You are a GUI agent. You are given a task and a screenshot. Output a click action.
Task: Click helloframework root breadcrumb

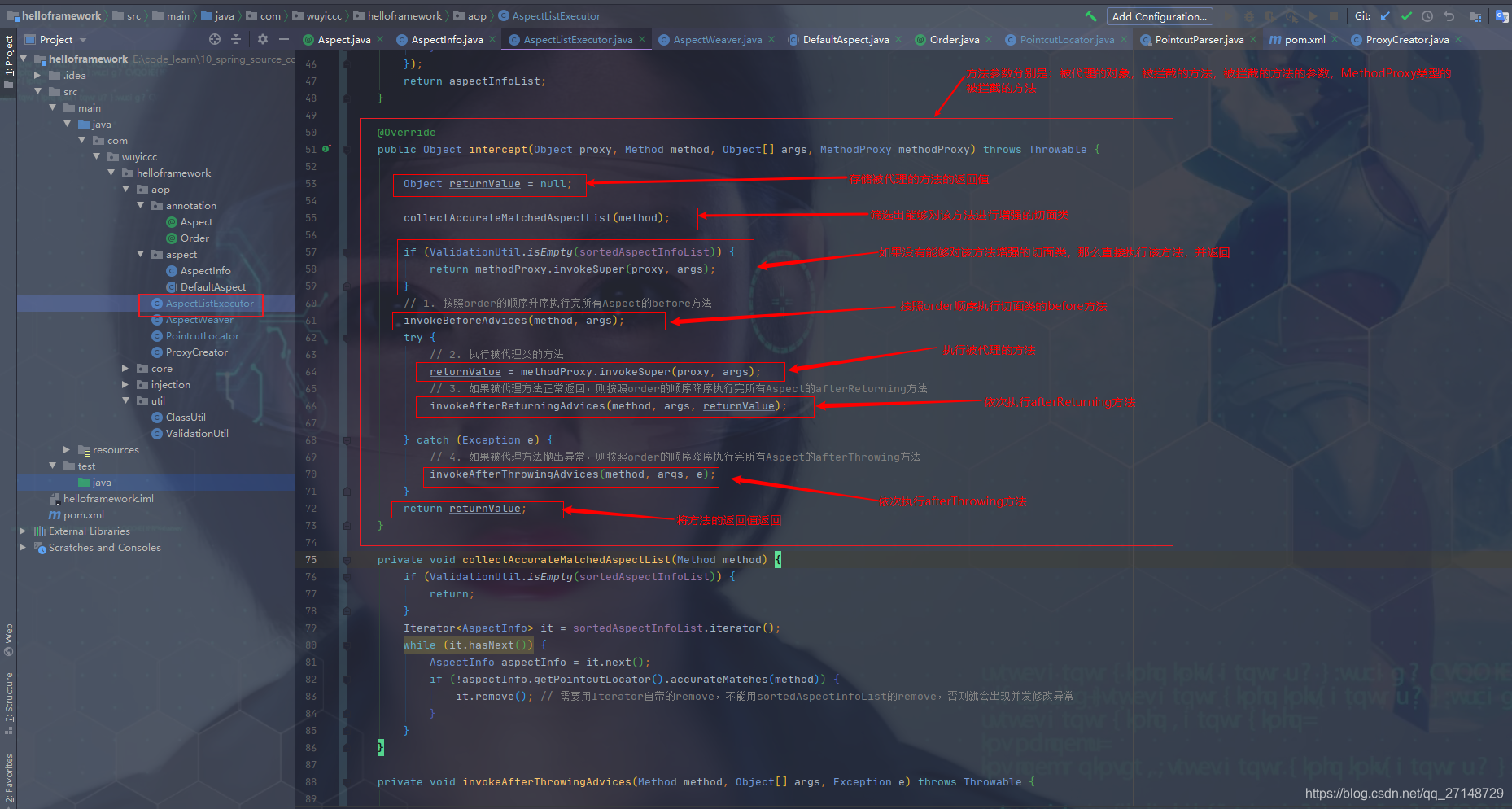pos(55,15)
